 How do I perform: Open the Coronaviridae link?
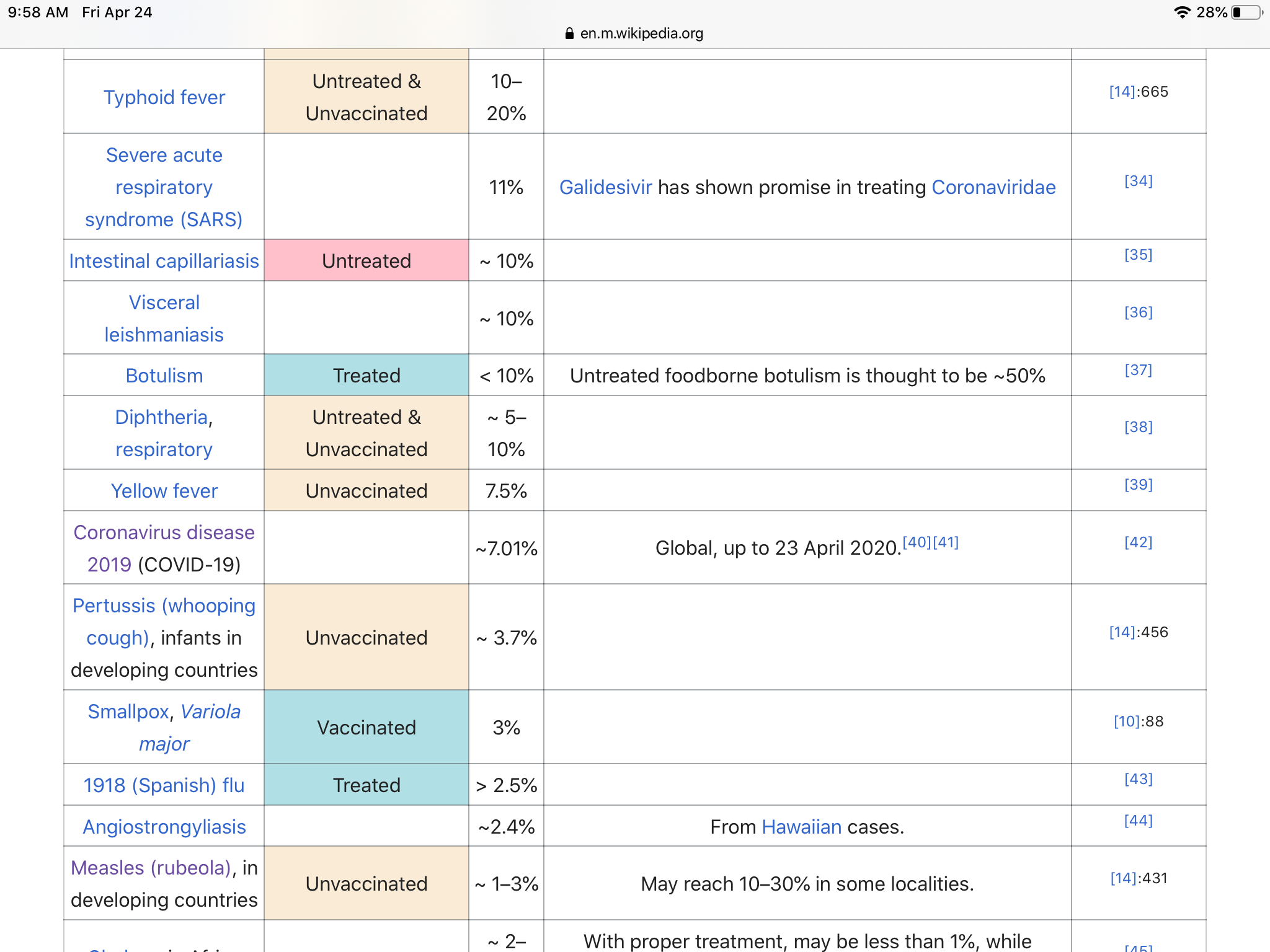993,187
